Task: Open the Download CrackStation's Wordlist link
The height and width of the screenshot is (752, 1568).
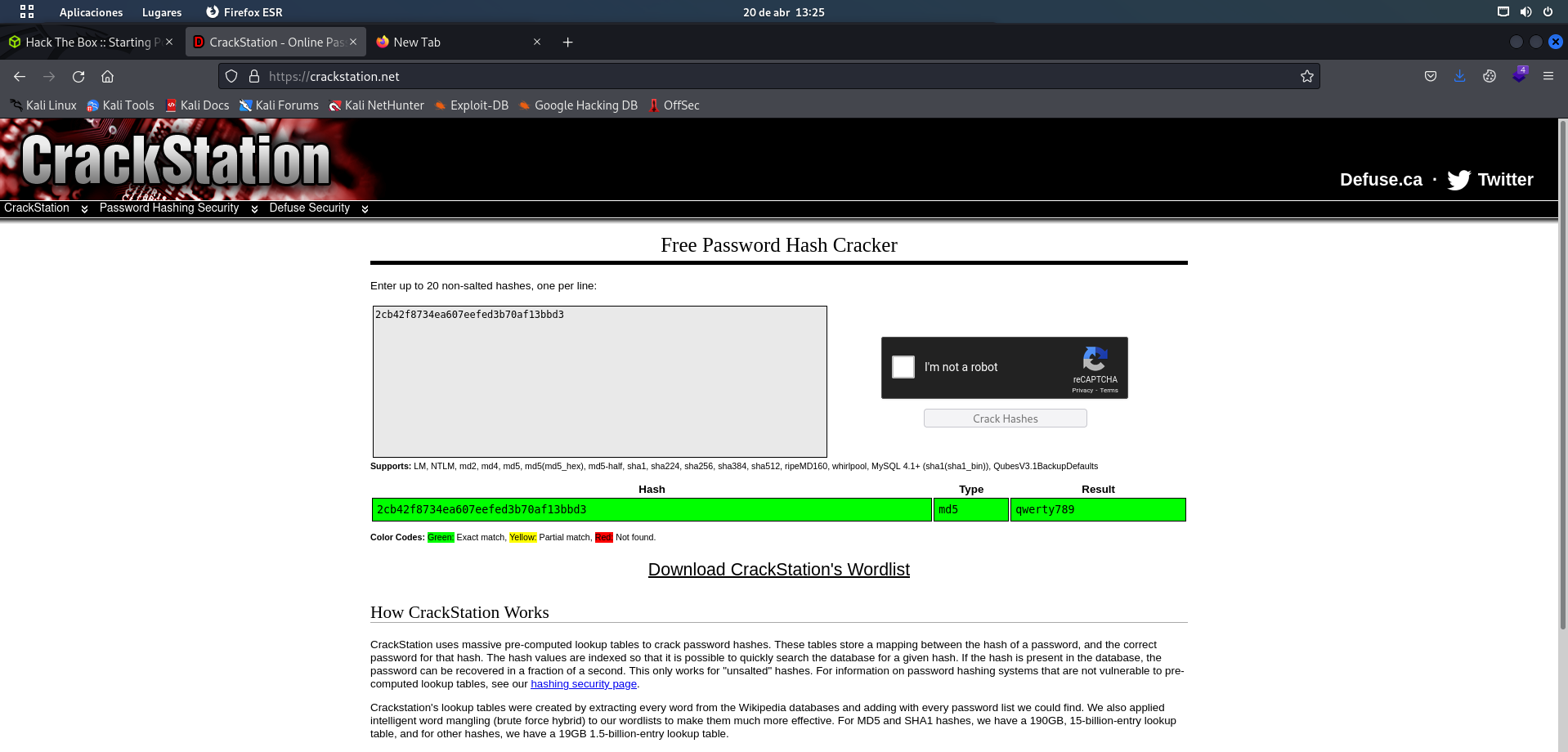Action: click(778, 570)
